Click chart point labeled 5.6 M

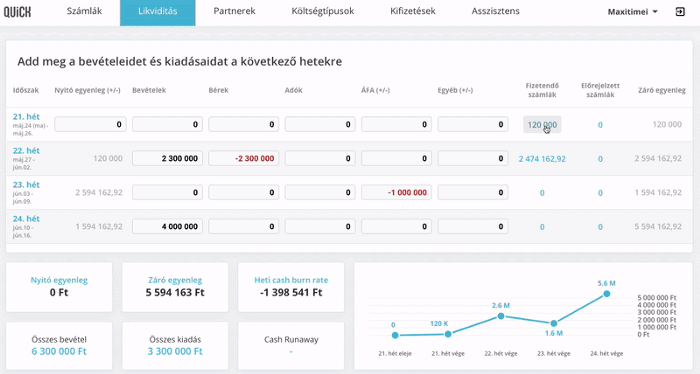606,294
